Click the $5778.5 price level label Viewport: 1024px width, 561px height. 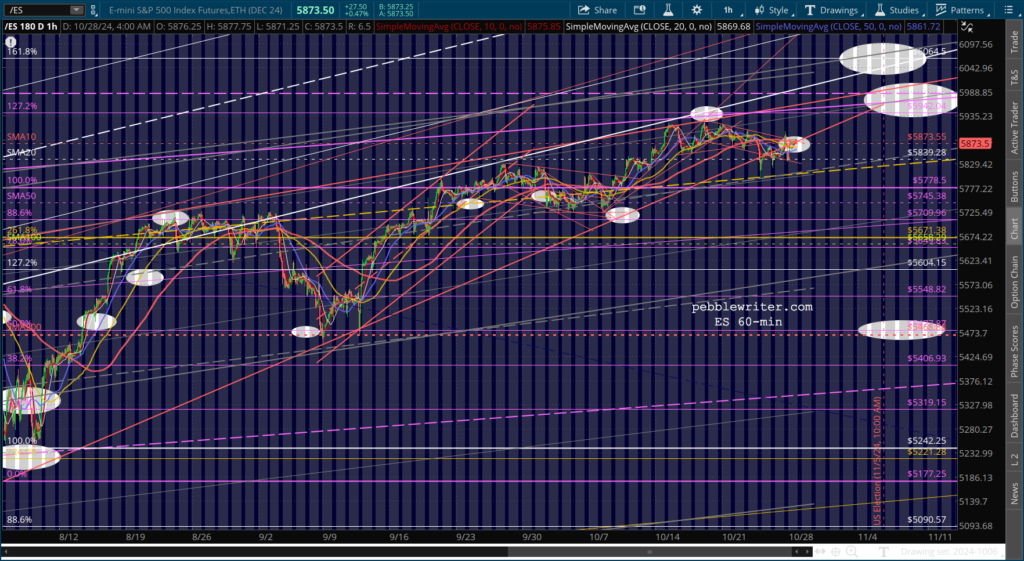tap(927, 180)
